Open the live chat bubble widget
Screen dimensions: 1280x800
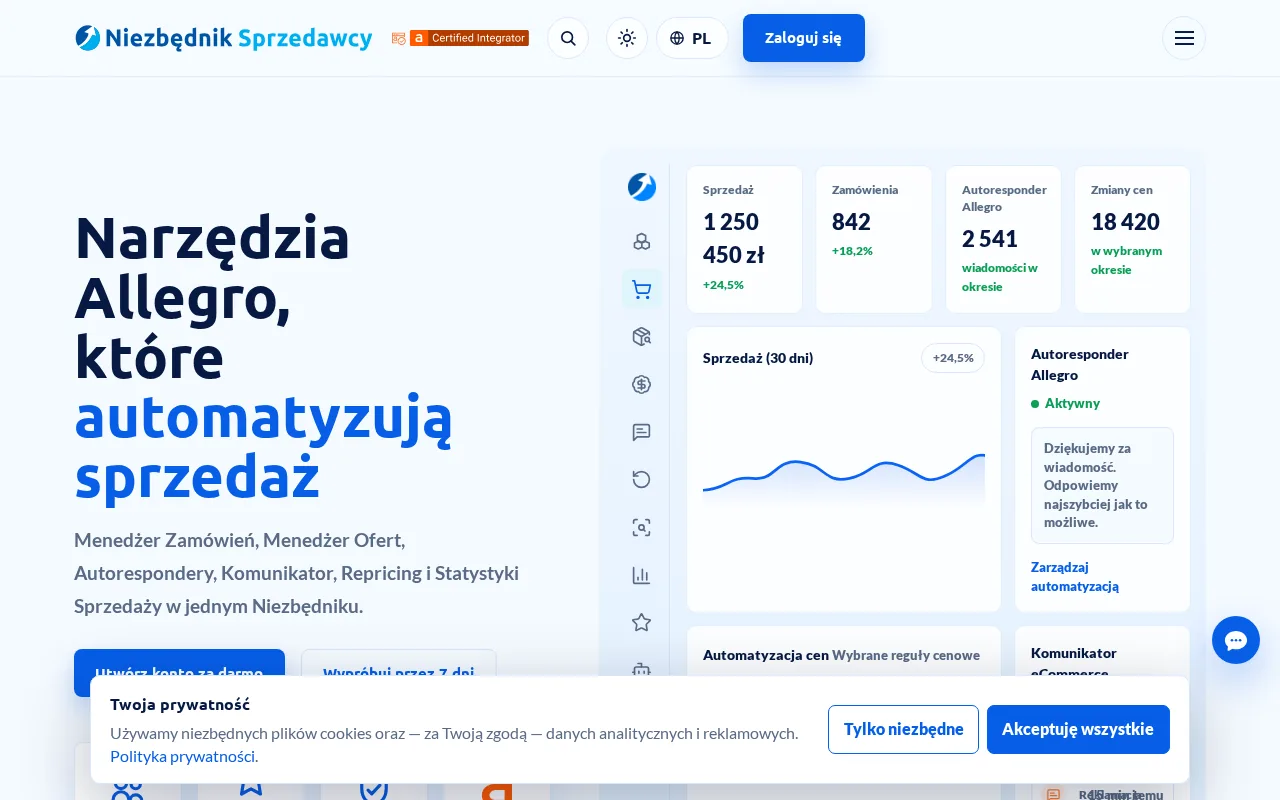click(x=1236, y=640)
